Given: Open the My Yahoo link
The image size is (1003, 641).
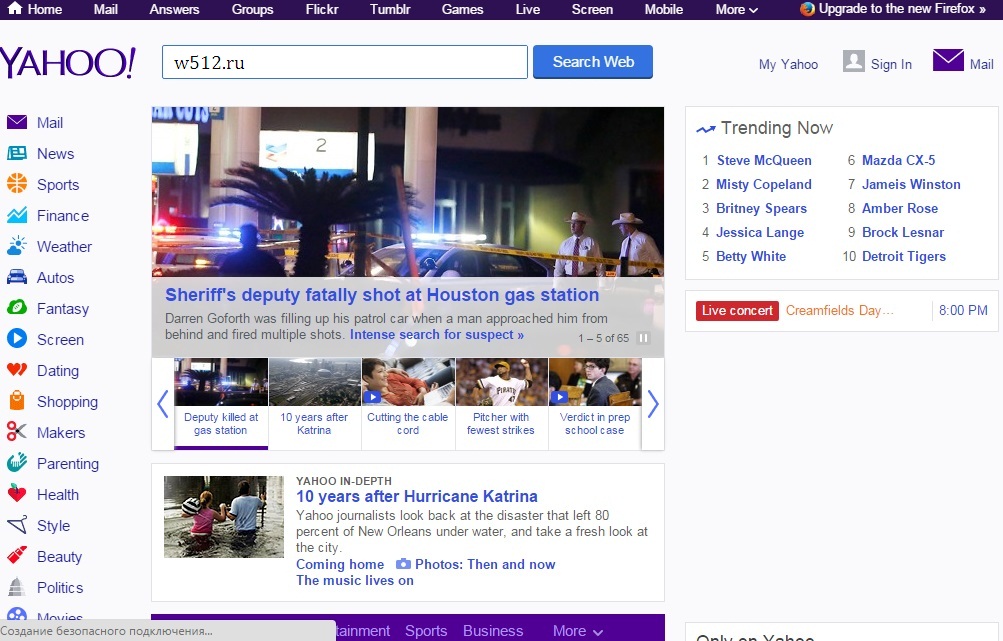Looking at the screenshot, I should pos(788,64).
